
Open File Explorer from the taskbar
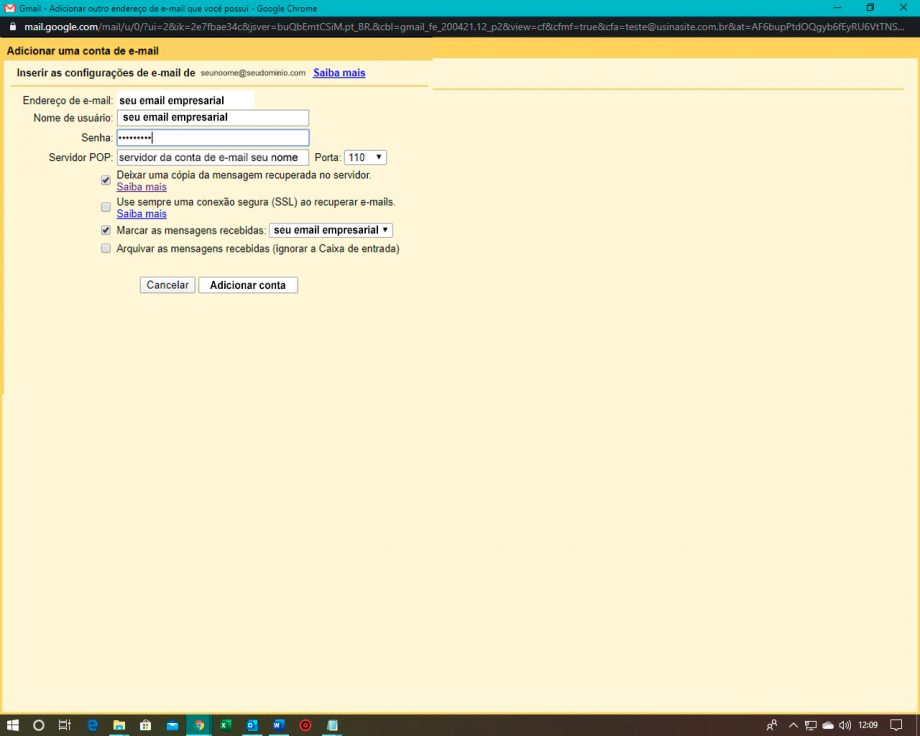click(118, 725)
